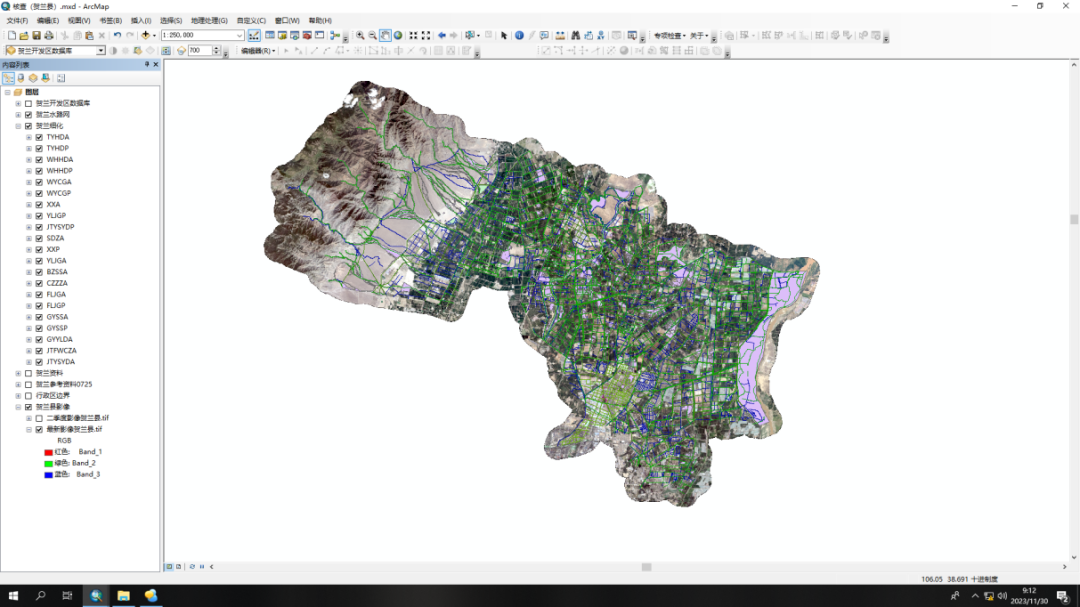
Task: Toggle BZSSA layer checkbox
Action: (x=39, y=272)
